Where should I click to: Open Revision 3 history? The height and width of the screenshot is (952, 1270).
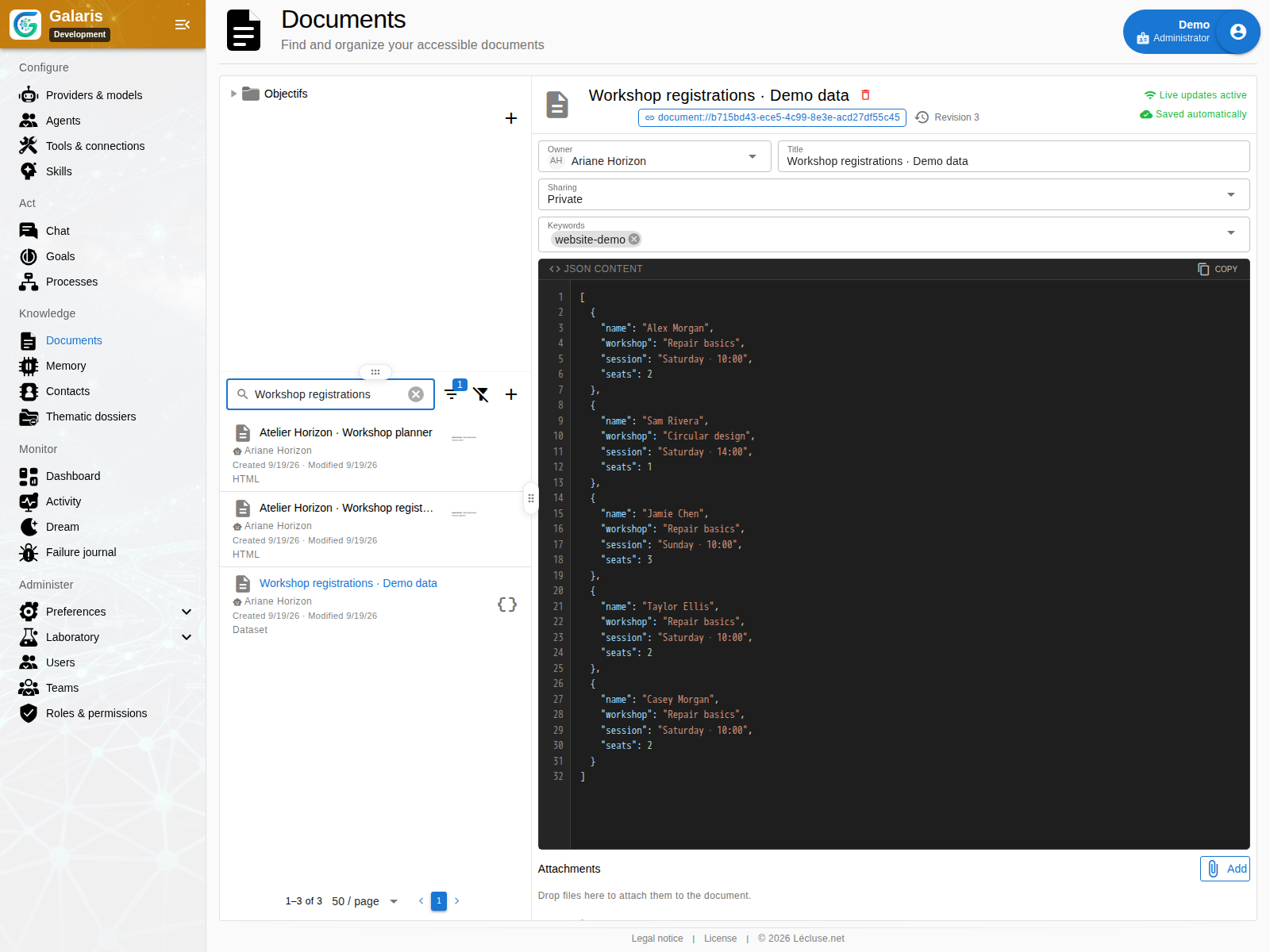click(947, 117)
